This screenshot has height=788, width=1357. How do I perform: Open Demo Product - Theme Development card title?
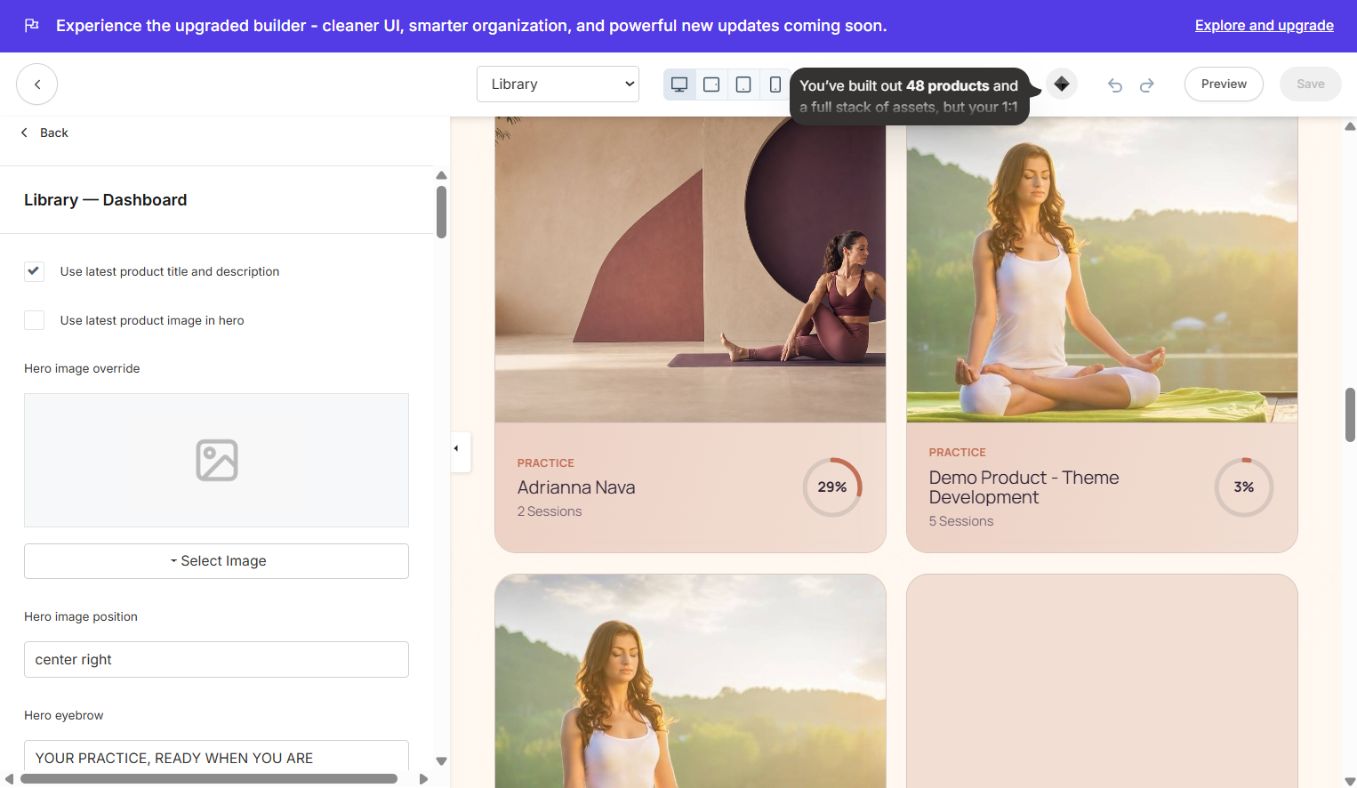click(x=1024, y=487)
